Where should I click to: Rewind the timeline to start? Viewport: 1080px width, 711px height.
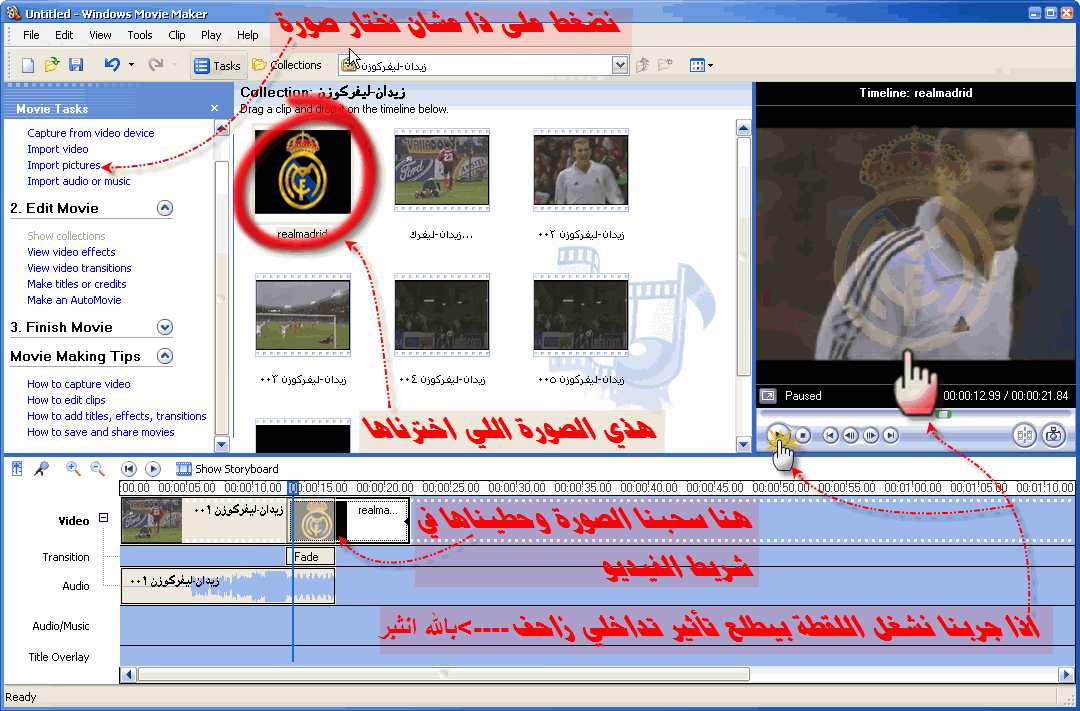(128, 469)
